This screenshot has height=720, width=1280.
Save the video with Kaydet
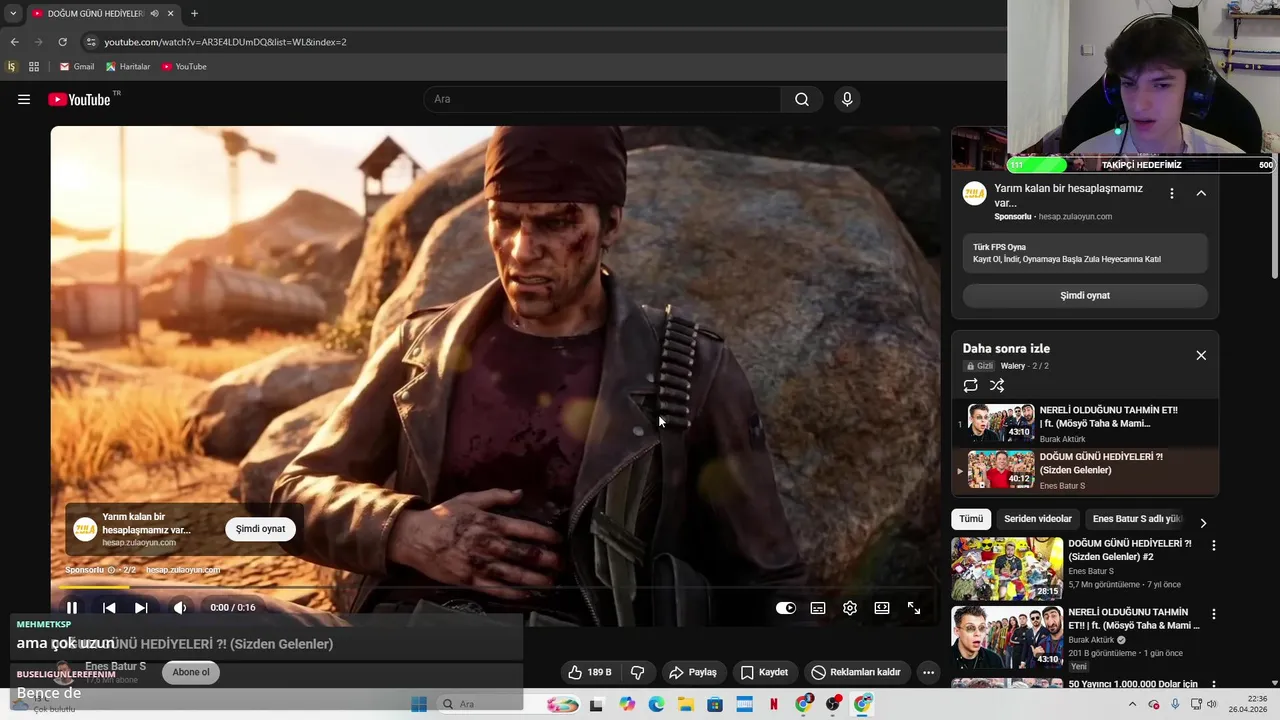[x=764, y=672]
